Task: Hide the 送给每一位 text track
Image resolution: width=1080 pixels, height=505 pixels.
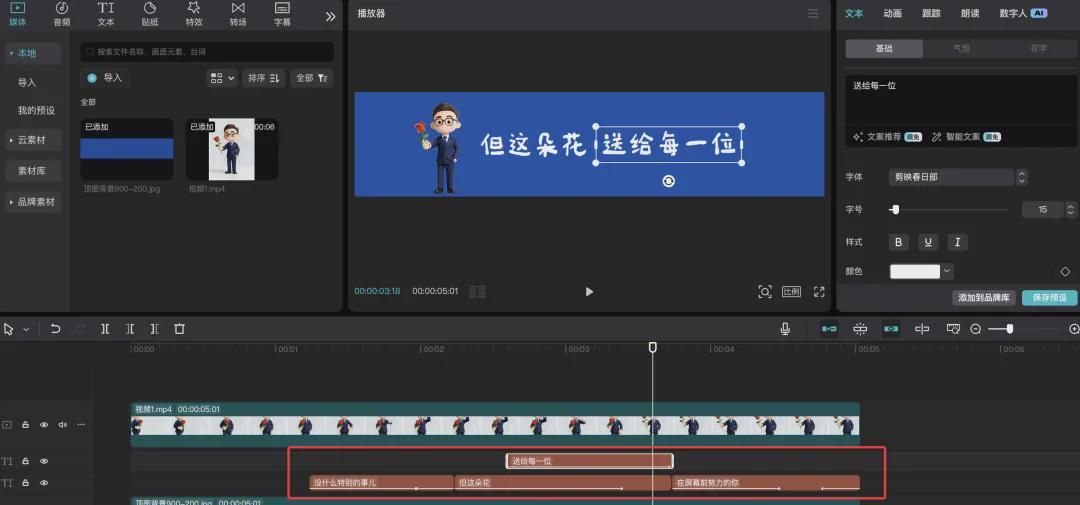Action: point(44,461)
